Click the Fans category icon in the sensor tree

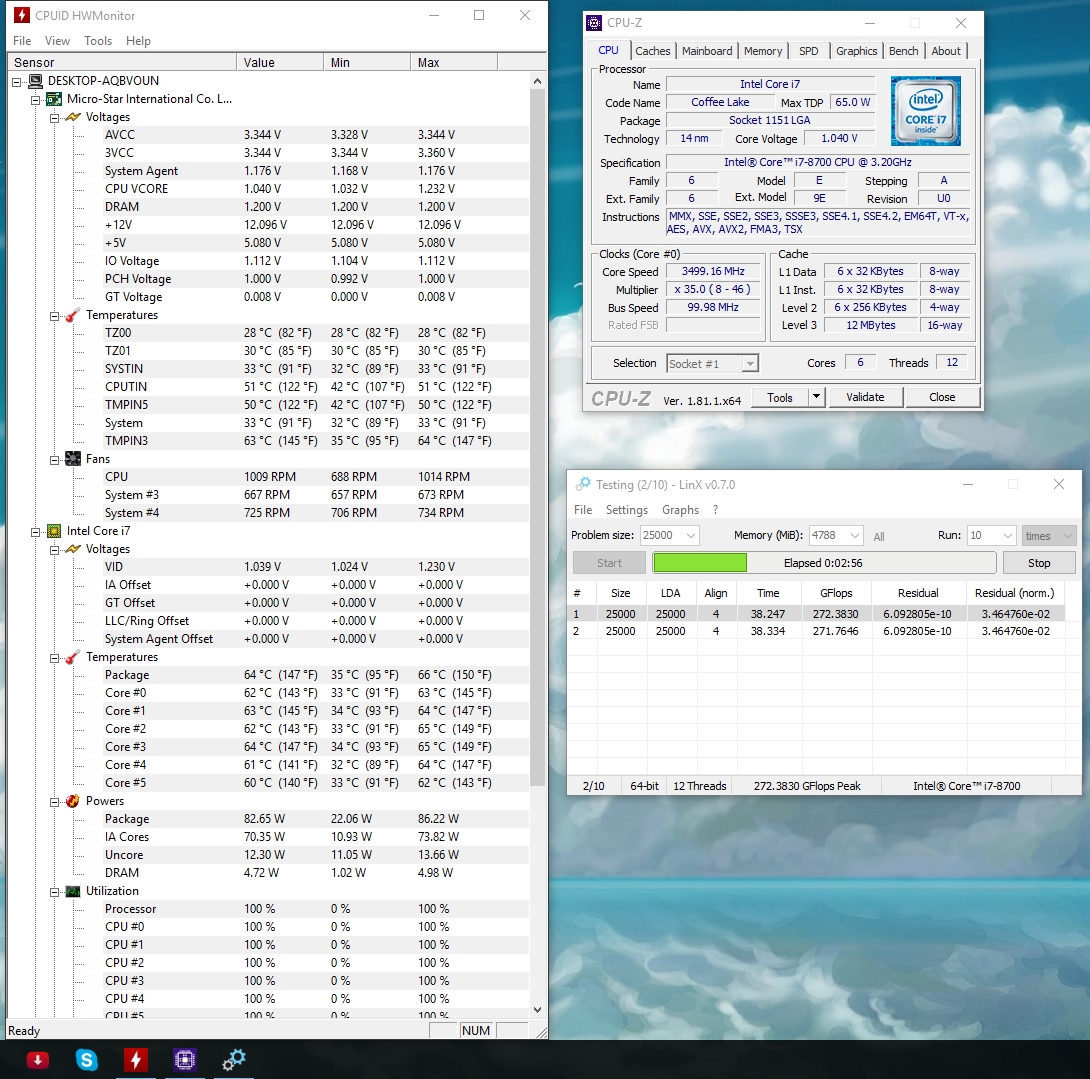pyautogui.click(x=73, y=459)
